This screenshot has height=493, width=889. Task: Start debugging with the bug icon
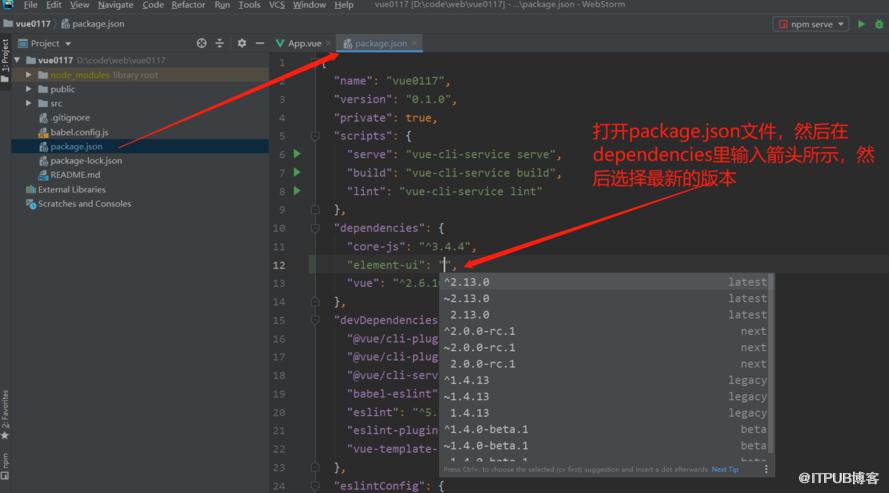(879, 24)
